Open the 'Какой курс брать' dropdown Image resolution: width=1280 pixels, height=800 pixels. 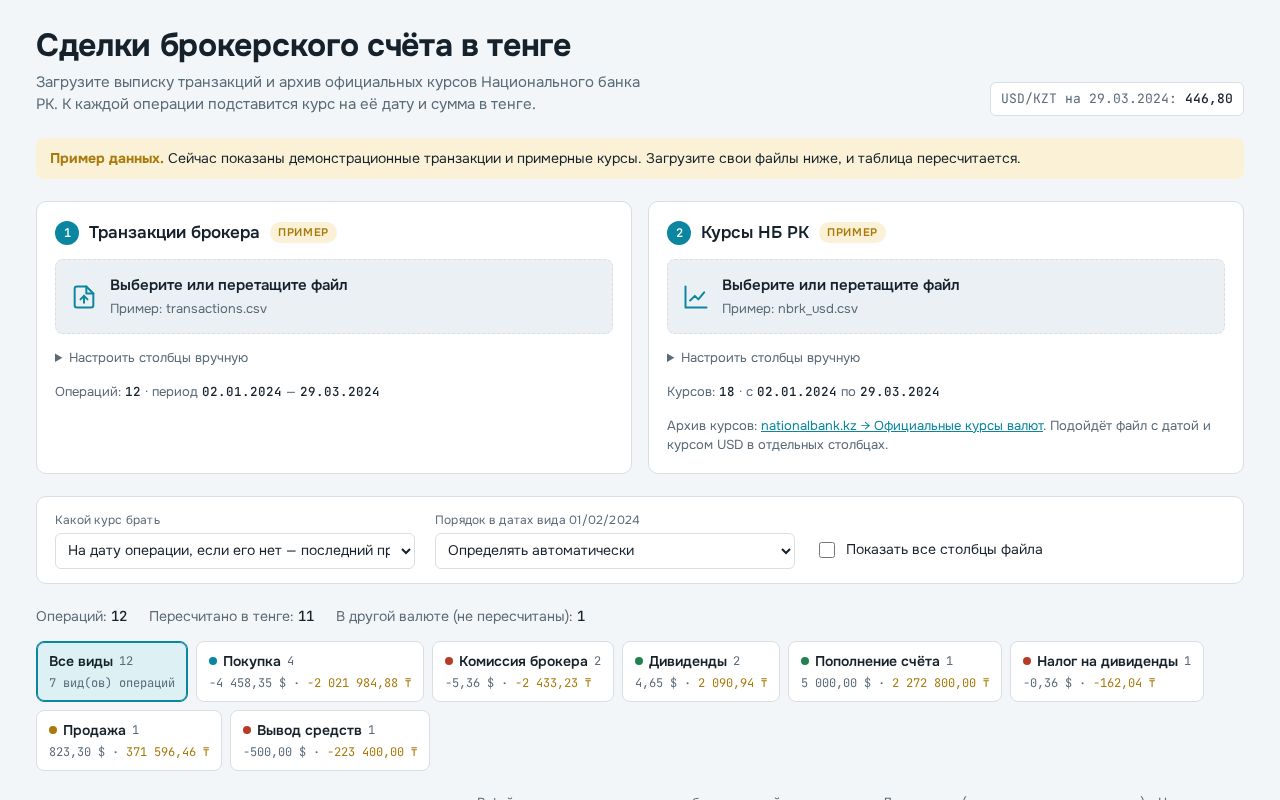point(235,551)
